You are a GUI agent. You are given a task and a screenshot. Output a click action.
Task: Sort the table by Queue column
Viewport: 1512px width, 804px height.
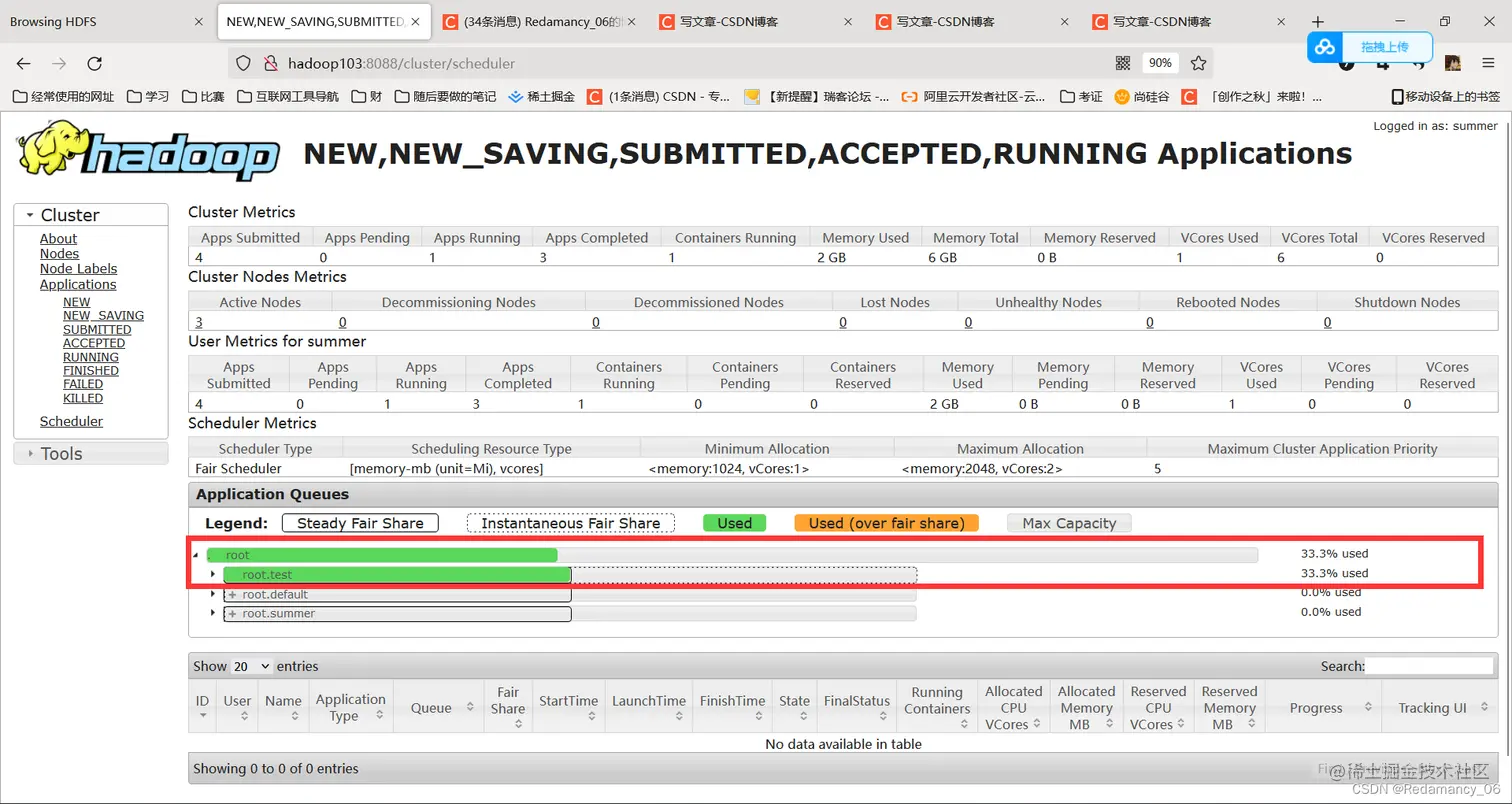[x=439, y=708]
